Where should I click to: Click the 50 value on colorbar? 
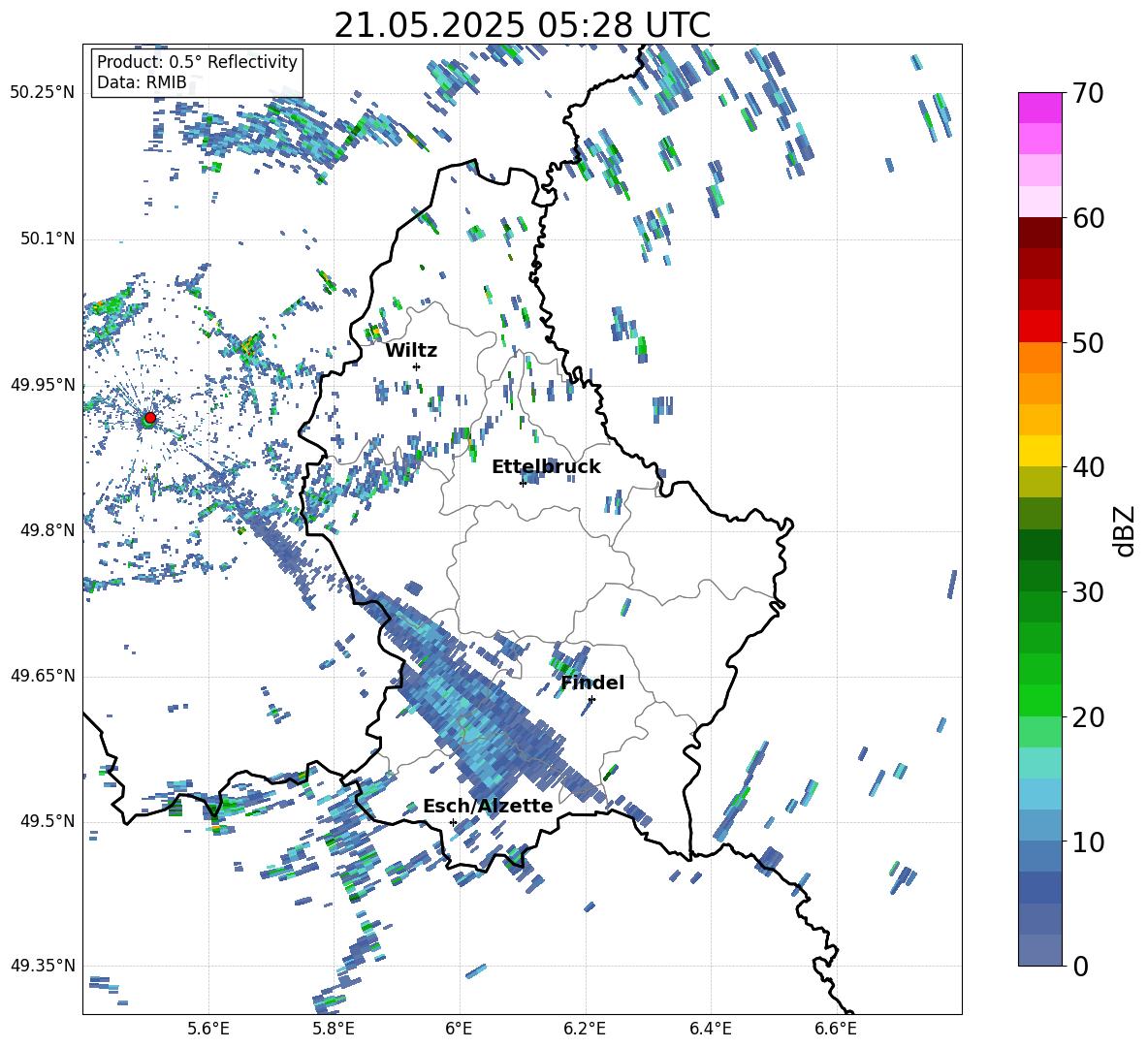1088,342
